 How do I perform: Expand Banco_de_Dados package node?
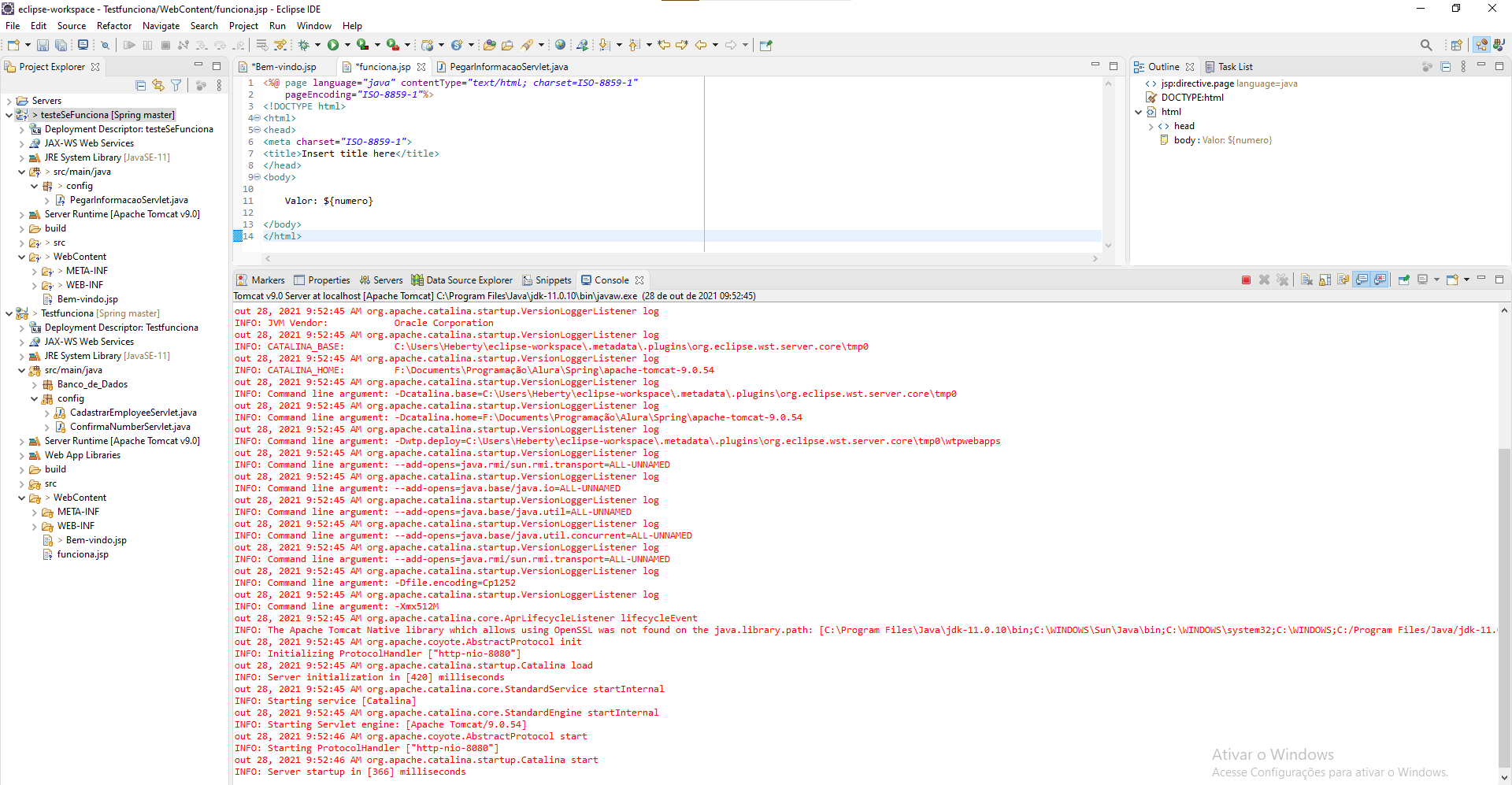click(x=34, y=384)
